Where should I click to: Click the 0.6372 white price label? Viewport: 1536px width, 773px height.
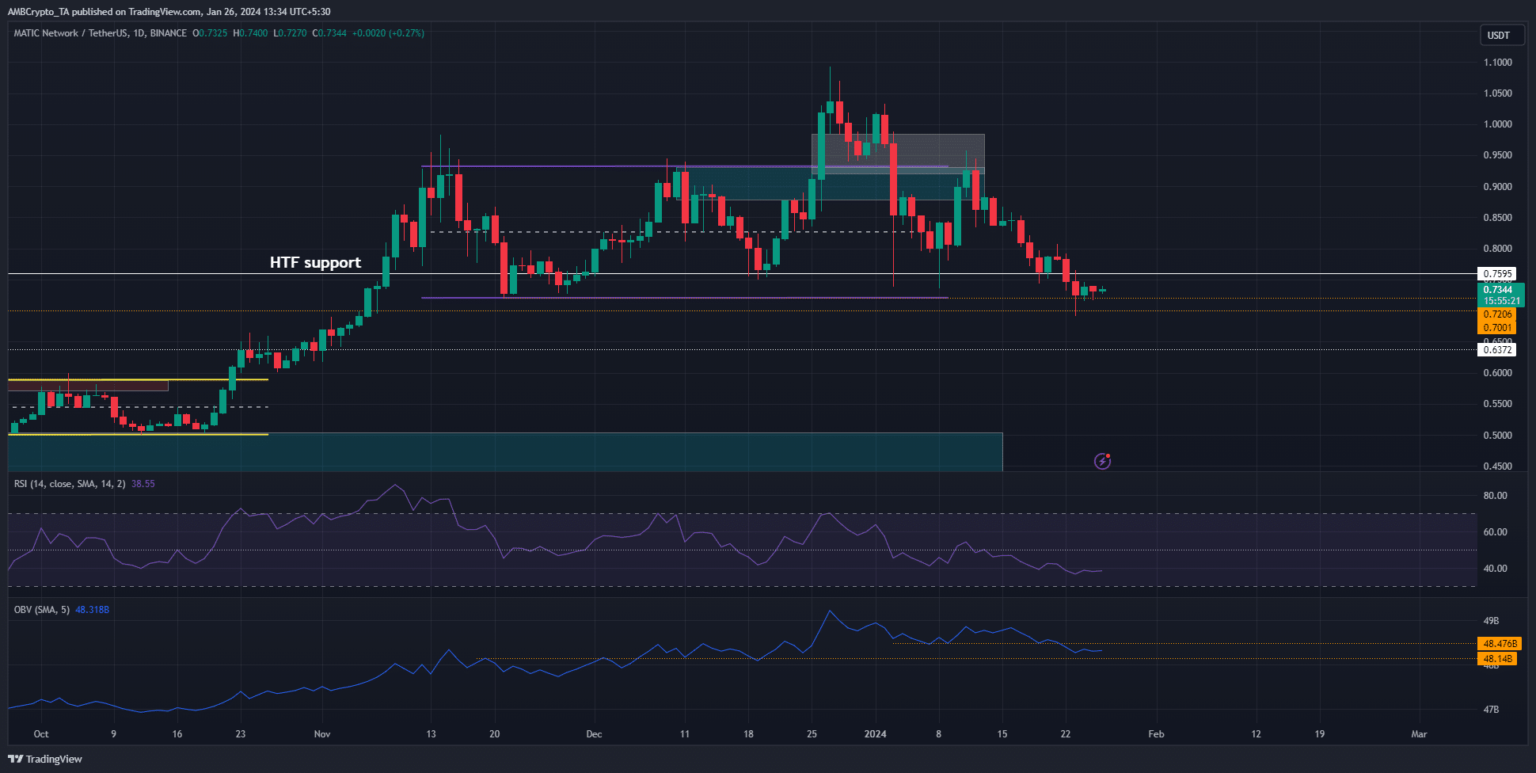coord(1495,350)
